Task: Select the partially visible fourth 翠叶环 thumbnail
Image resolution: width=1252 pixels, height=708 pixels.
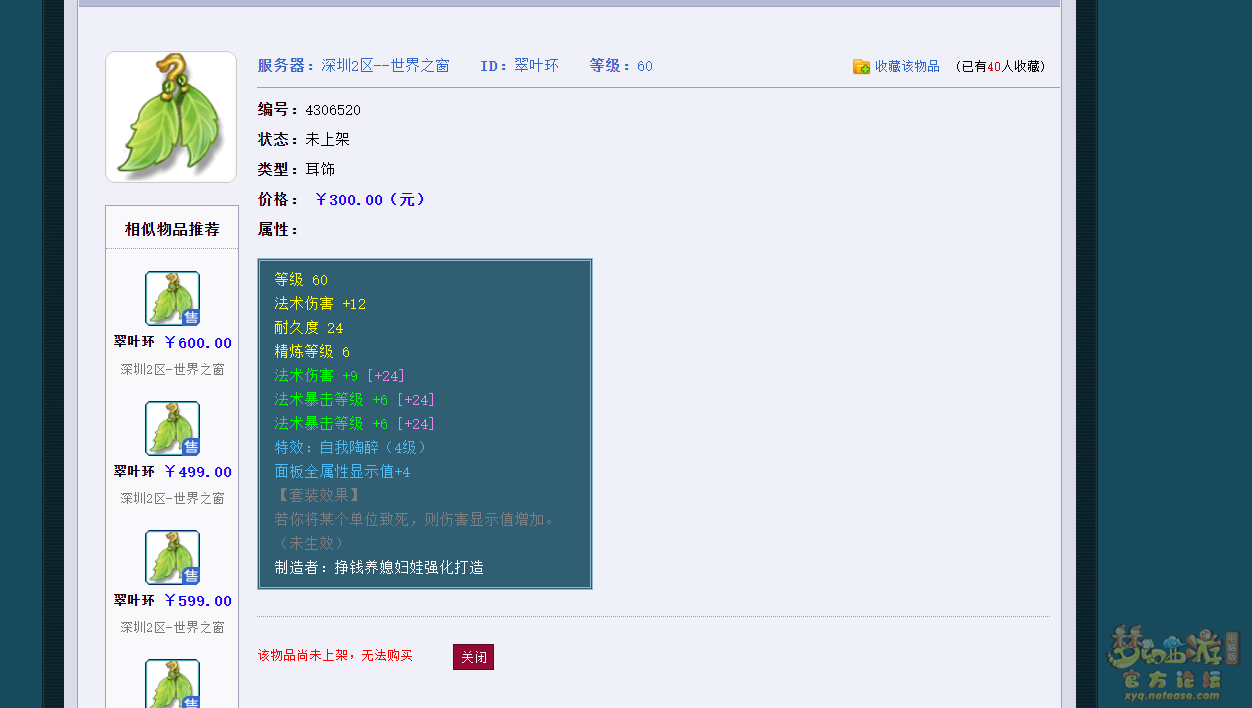Action: click(172, 684)
